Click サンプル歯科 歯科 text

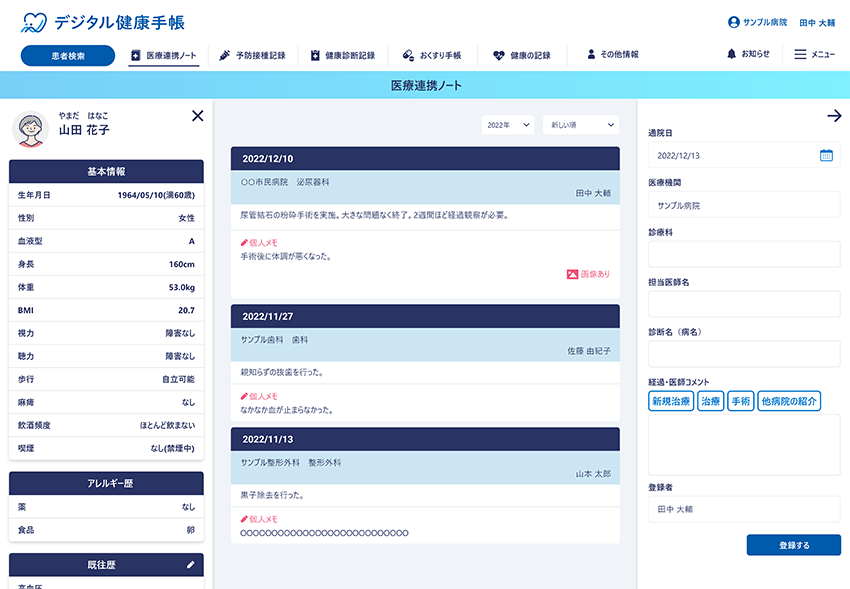(x=274, y=340)
